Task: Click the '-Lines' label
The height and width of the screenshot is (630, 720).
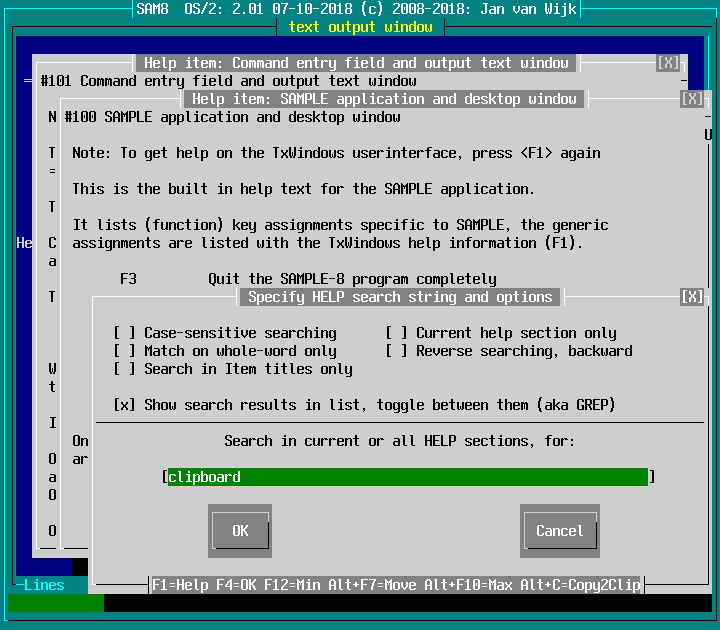Action: pyautogui.click(x=42, y=585)
